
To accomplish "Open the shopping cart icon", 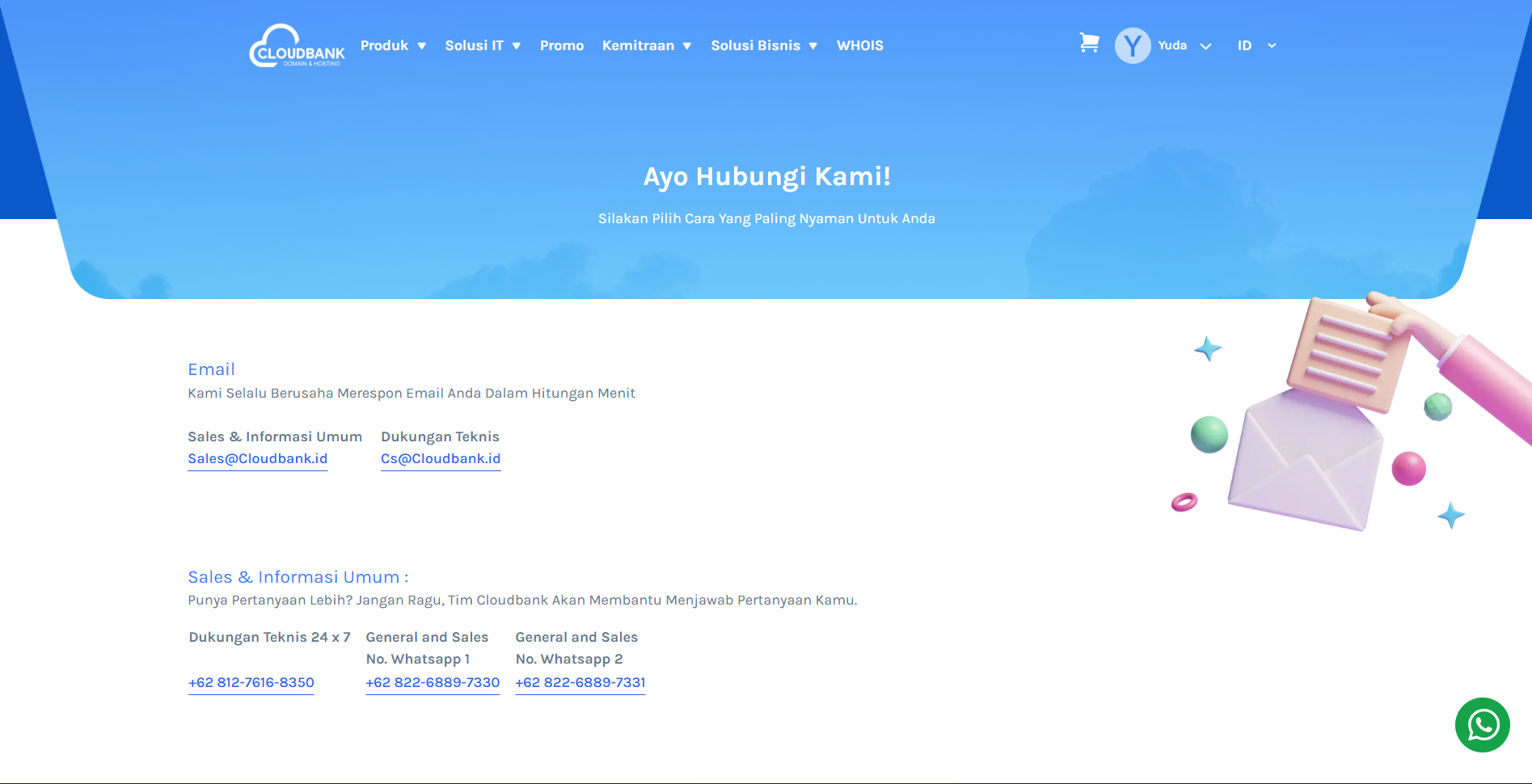I will (x=1089, y=44).
